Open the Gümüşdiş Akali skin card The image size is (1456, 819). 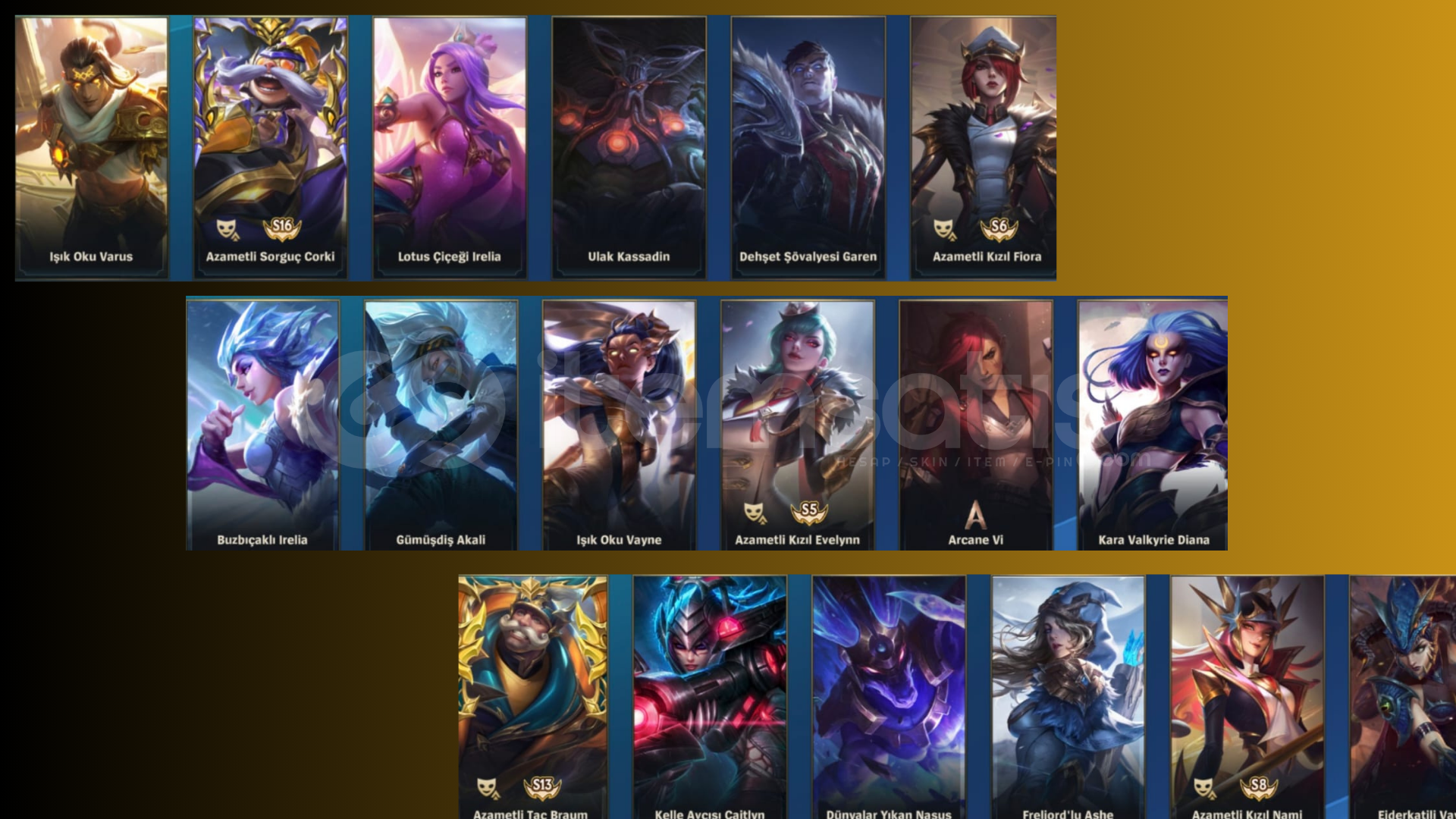tap(441, 425)
